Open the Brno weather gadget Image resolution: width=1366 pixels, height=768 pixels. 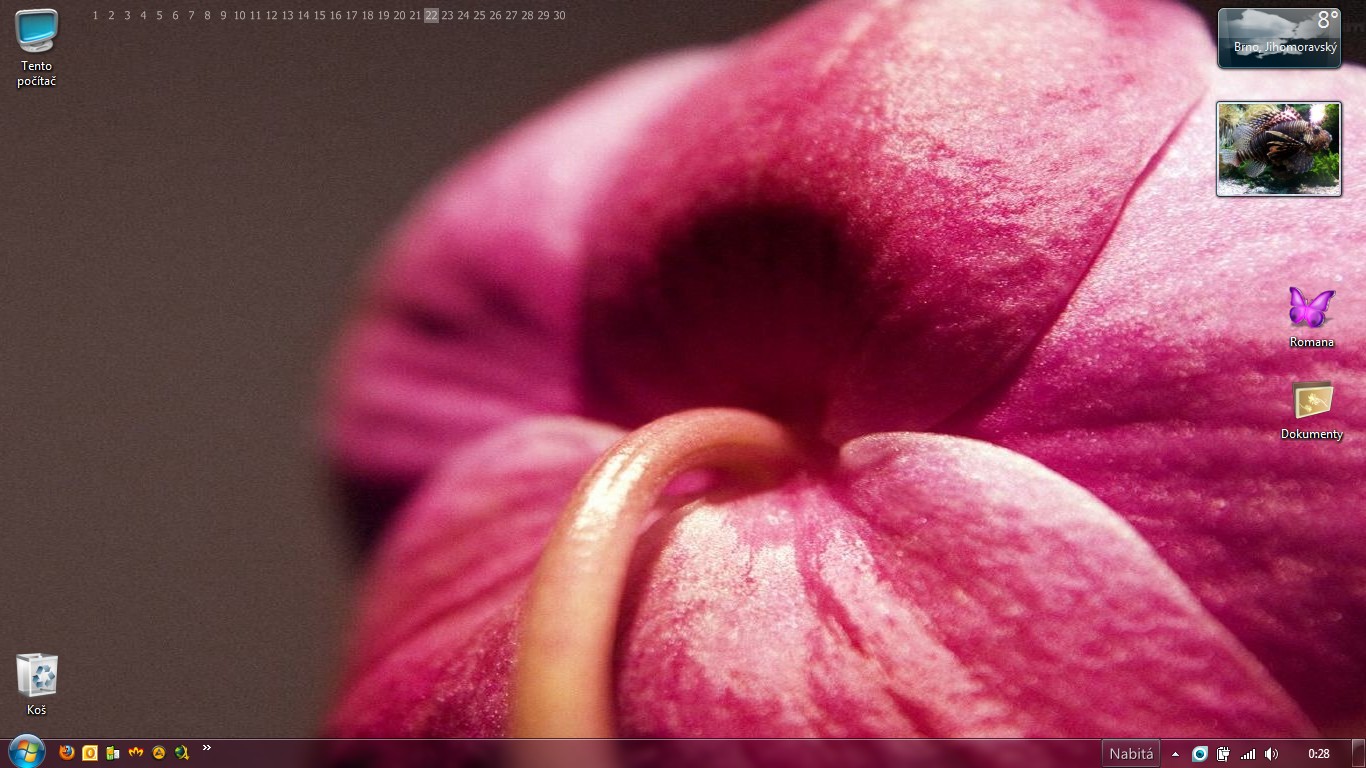[x=1279, y=38]
